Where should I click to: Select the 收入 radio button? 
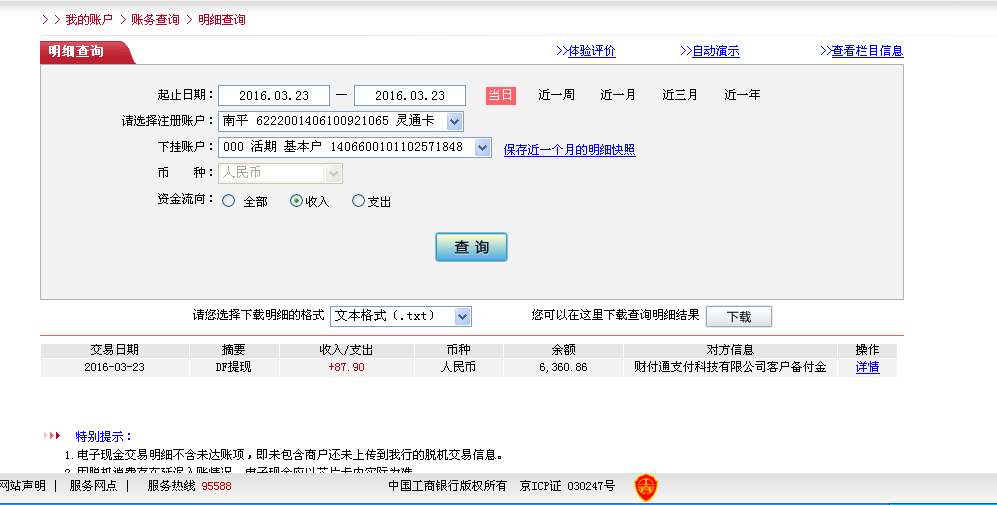pos(296,201)
